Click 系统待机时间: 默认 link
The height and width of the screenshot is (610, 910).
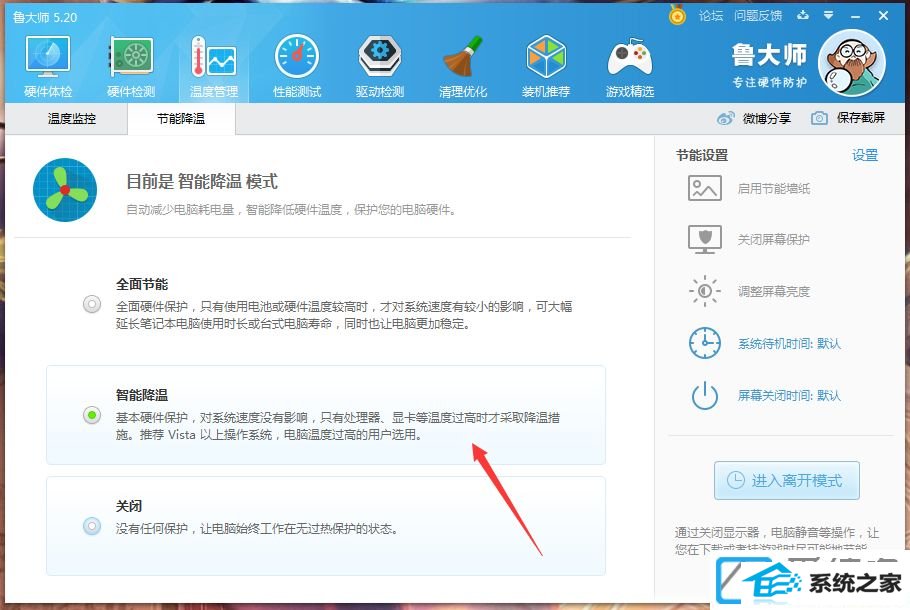(789, 344)
